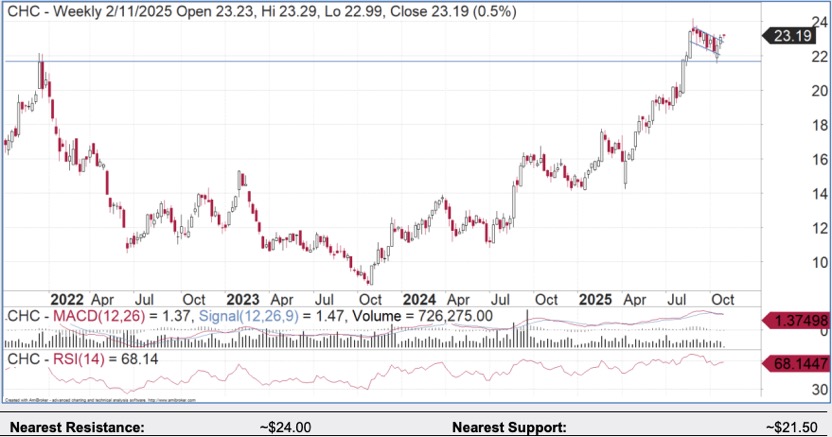Image resolution: width=832 pixels, height=437 pixels.
Task: Click the 68.1447 RSI value tag
Action: tap(795, 363)
